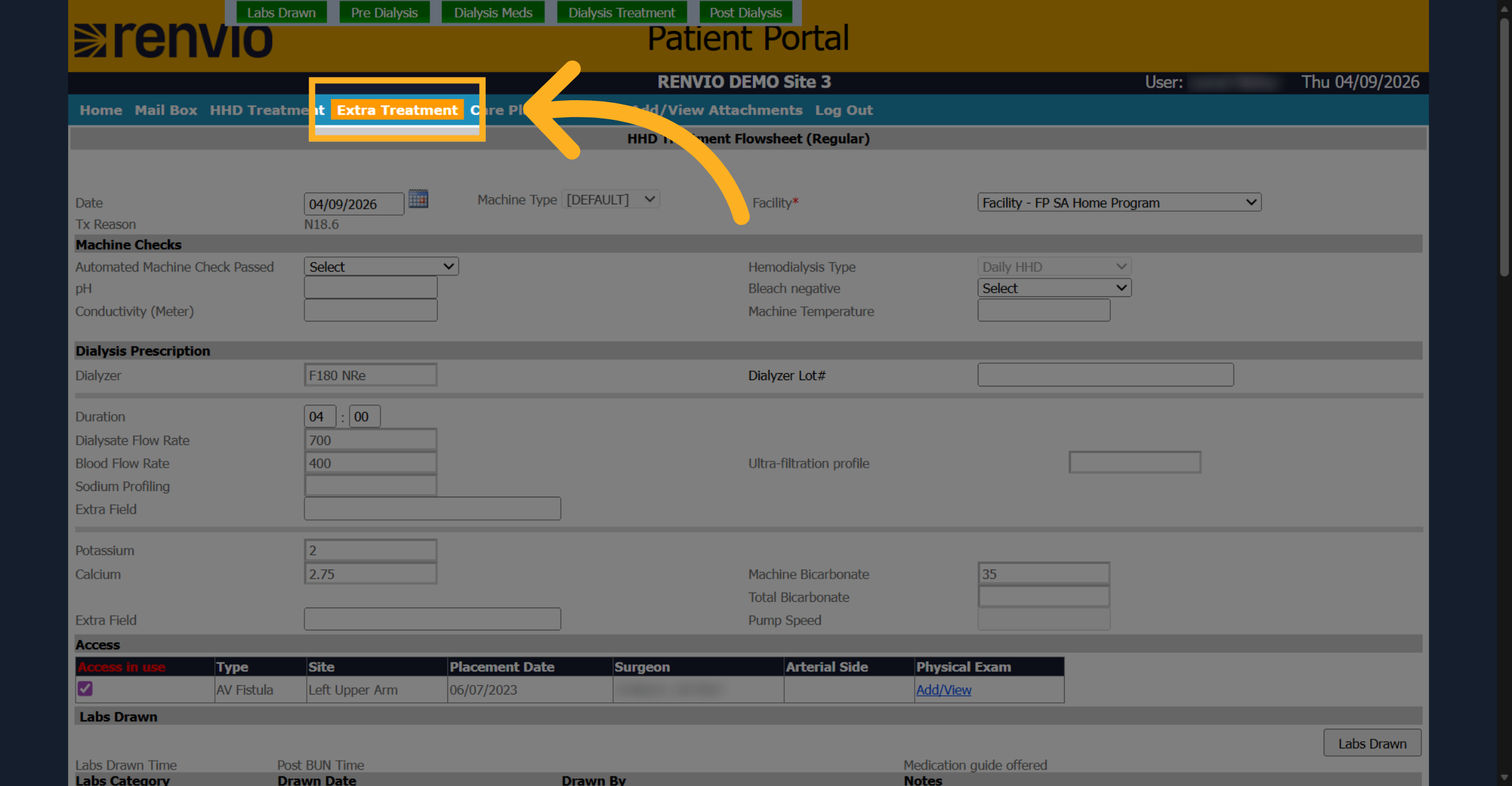1512x786 pixels.
Task: Jump to Labs Drawn section tab
Action: pyautogui.click(x=281, y=13)
